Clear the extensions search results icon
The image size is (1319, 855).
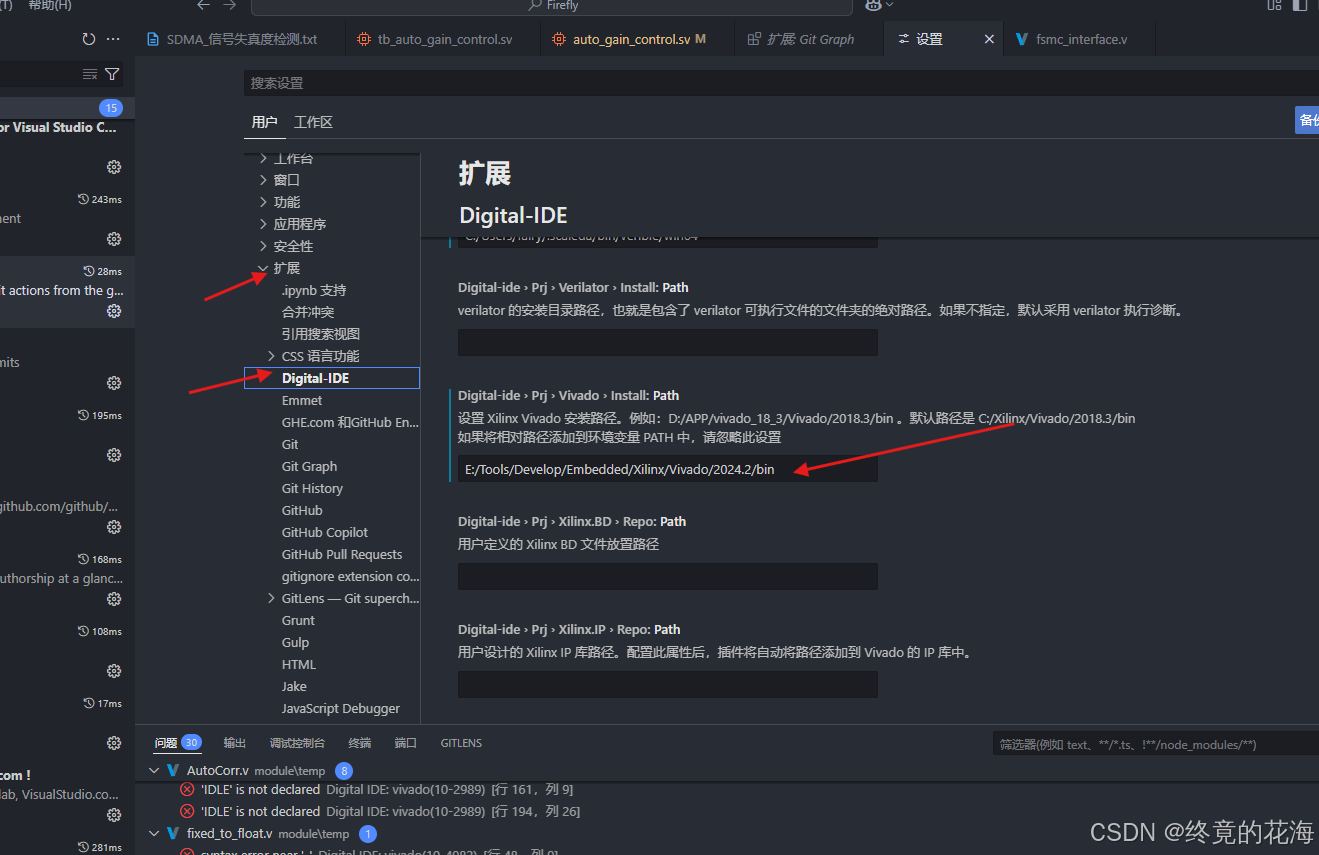click(90, 74)
